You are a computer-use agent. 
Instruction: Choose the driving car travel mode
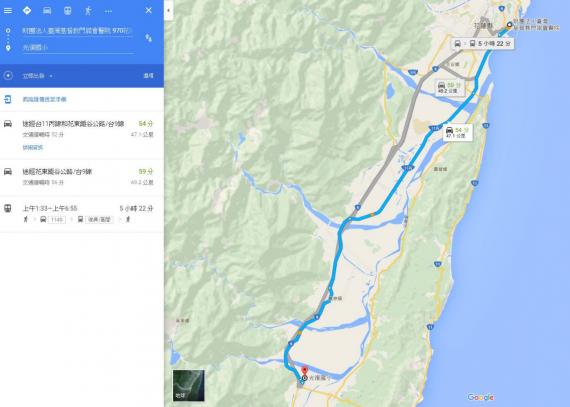47,11
